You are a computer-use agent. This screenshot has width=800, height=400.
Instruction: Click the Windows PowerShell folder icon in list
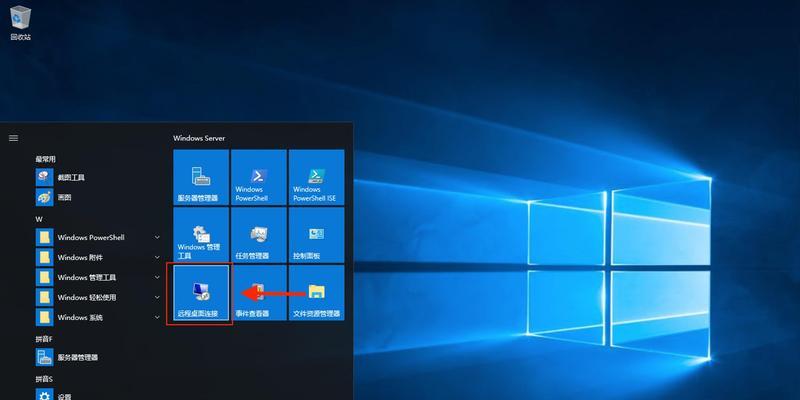pos(44,237)
